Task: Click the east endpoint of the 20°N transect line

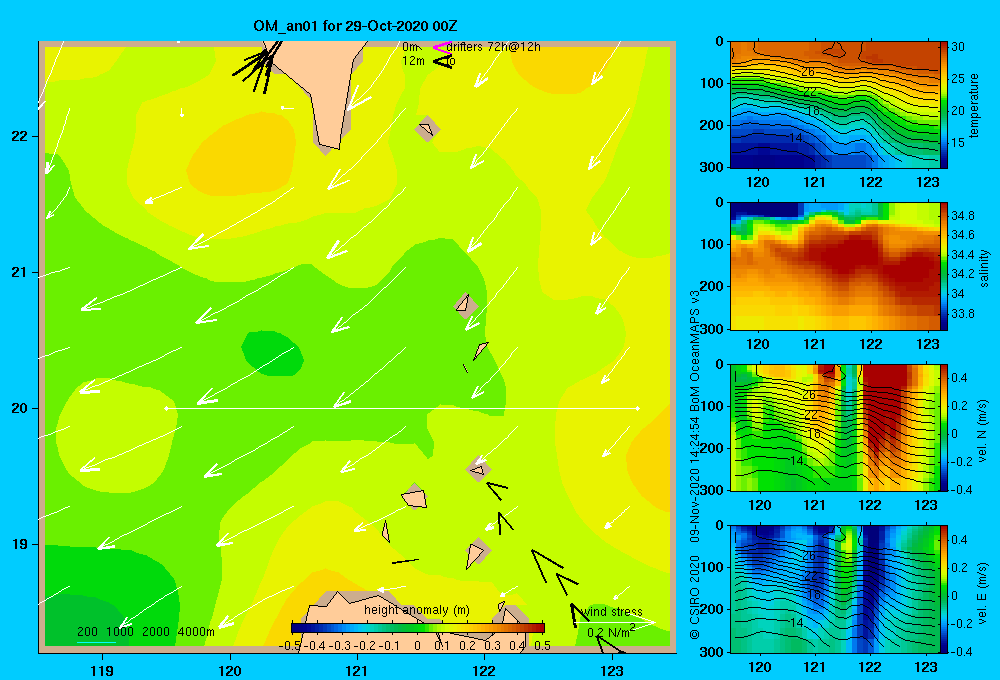Action: pos(637,408)
